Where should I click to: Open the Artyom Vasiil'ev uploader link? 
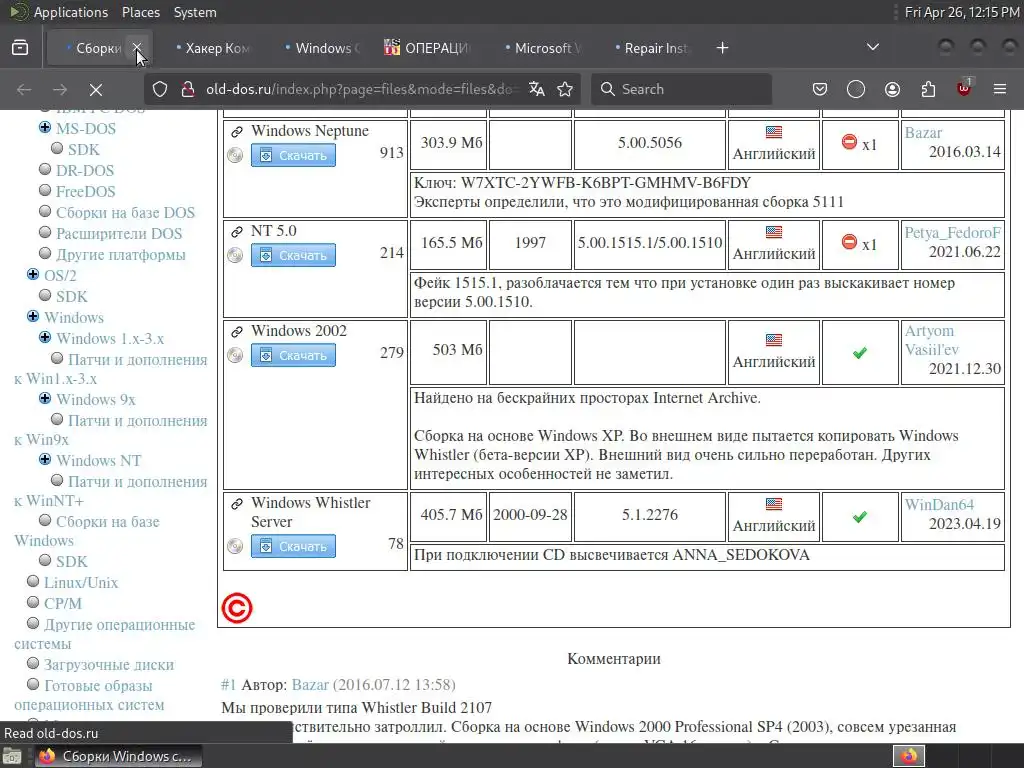tap(932, 340)
